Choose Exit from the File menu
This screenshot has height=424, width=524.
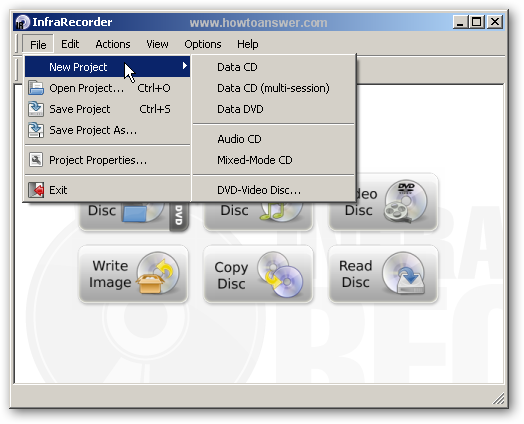[107, 190]
